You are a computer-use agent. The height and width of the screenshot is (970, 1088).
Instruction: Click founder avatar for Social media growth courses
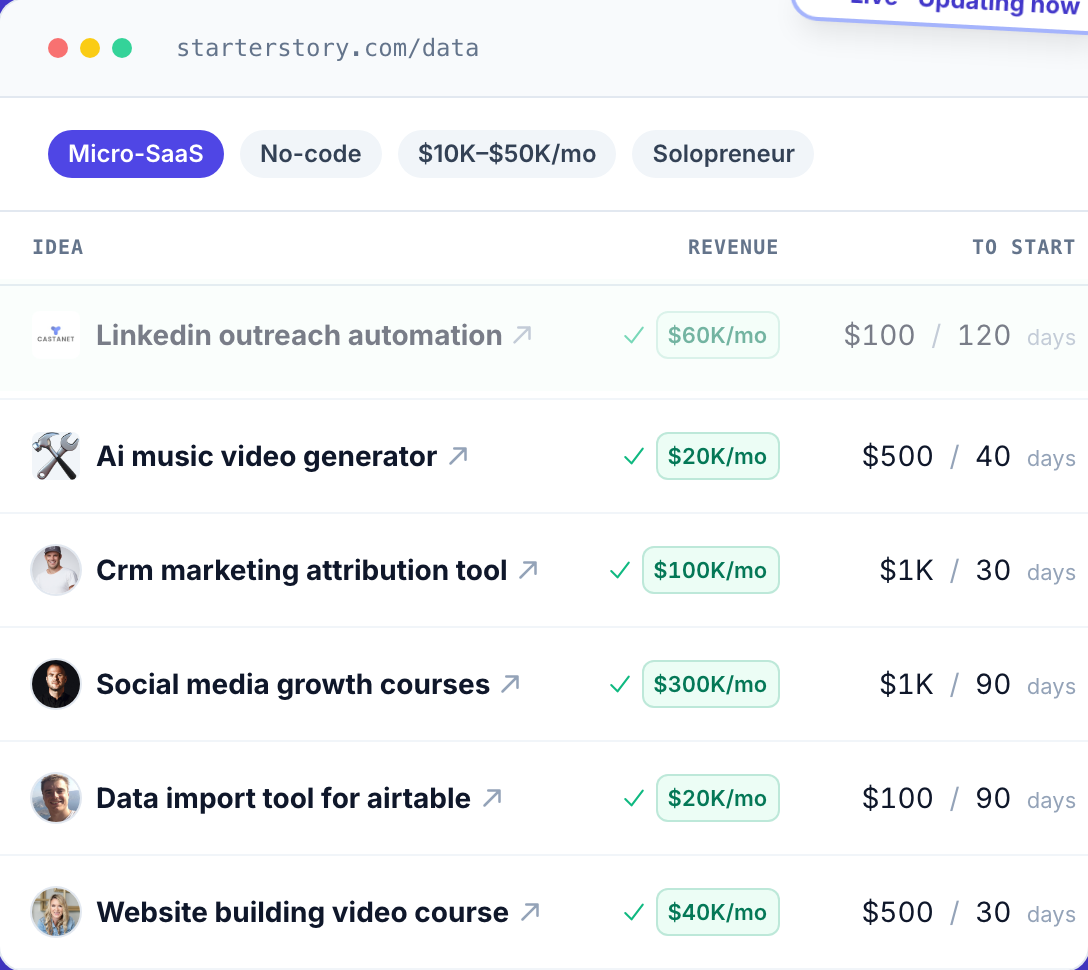pos(56,684)
